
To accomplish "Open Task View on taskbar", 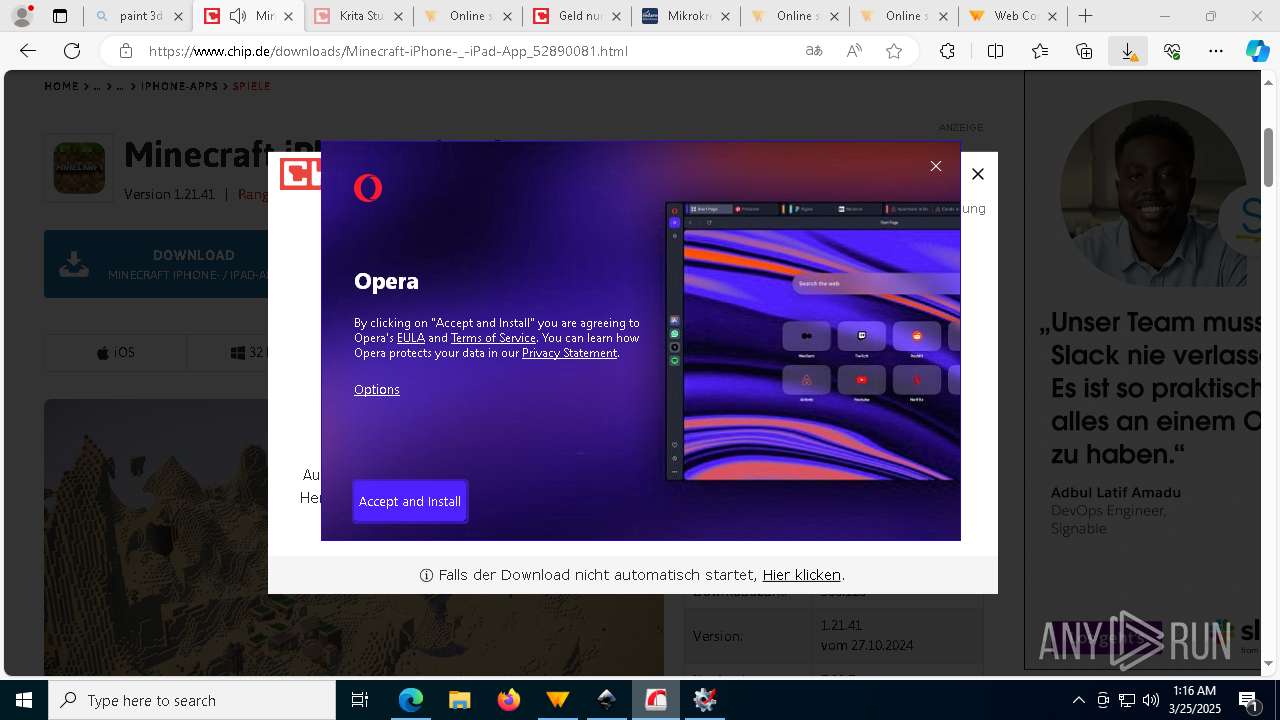I will (x=360, y=700).
